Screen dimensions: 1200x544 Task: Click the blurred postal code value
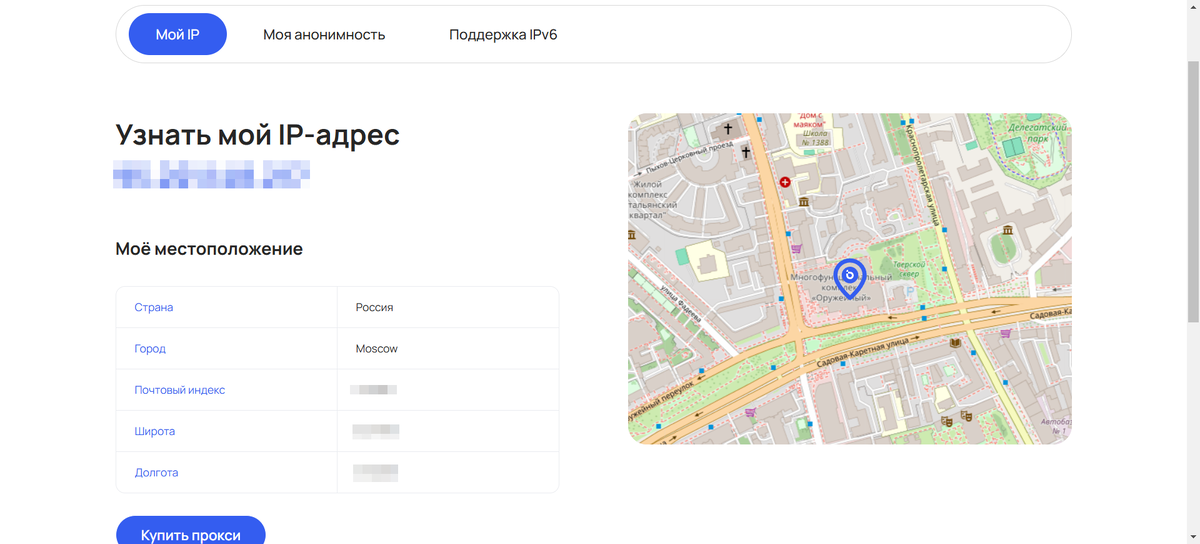[374, 390]
